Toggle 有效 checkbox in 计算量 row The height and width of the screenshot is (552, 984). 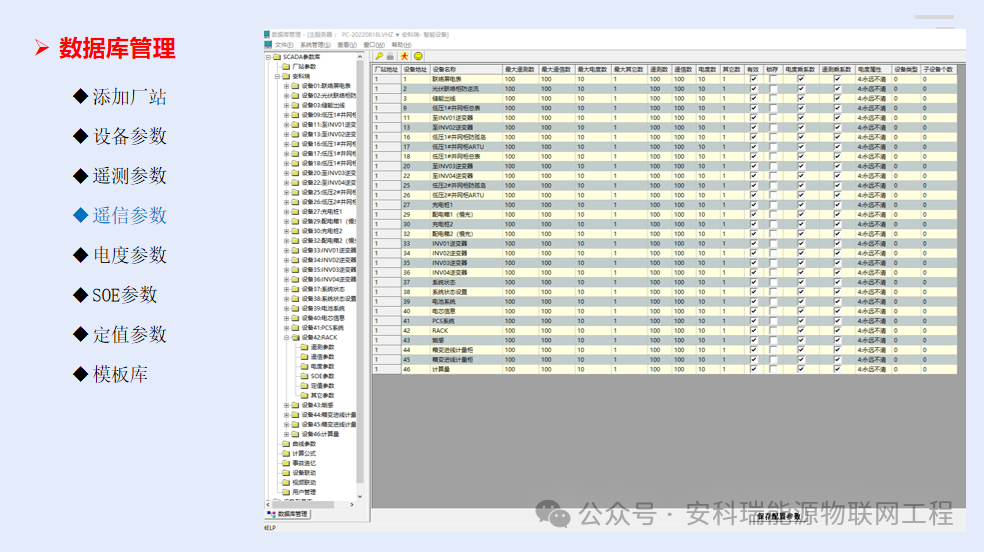coord(754,369)
